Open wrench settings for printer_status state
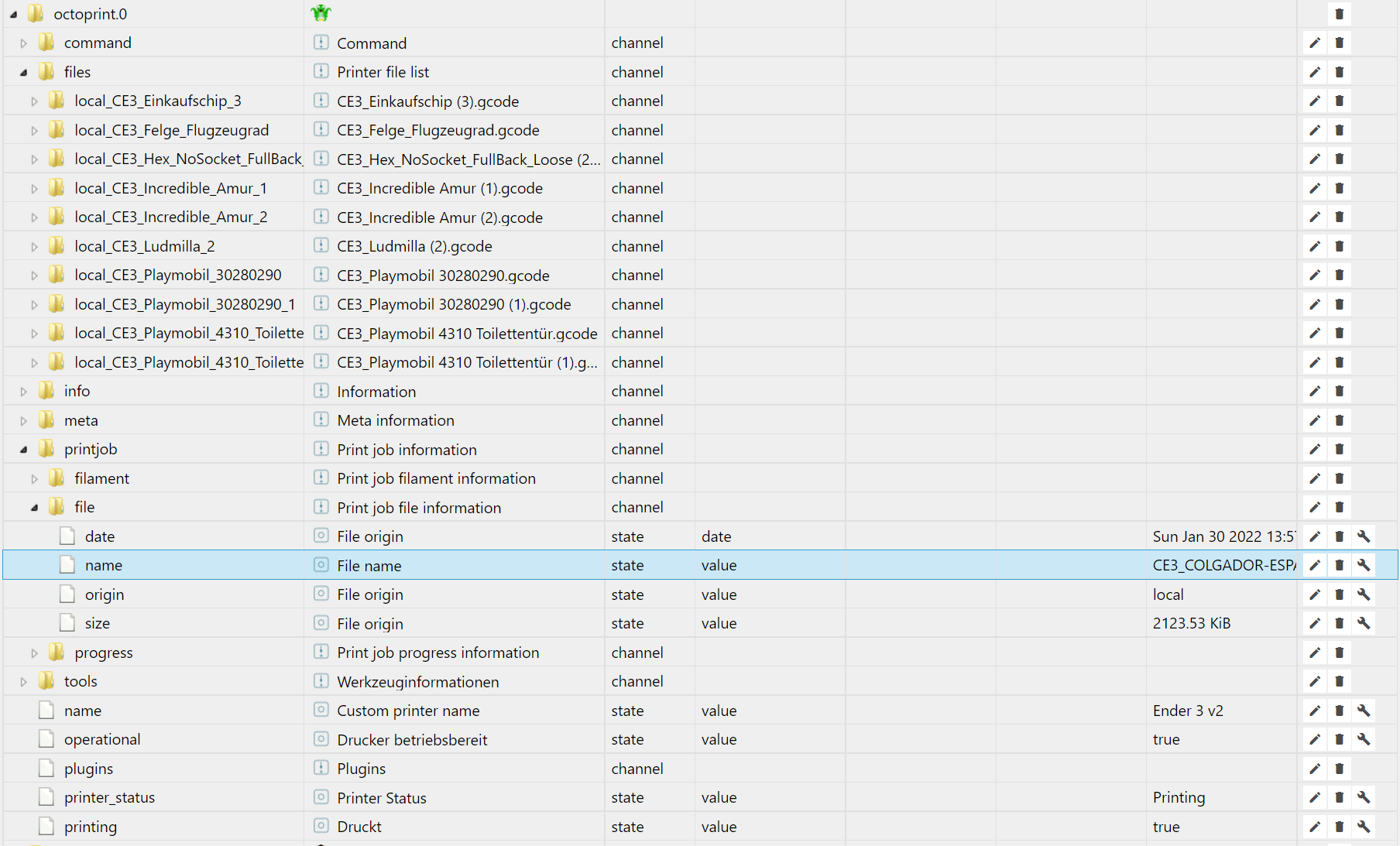This screenshot has height=846, width=1400. click(x=1364, y=797)
